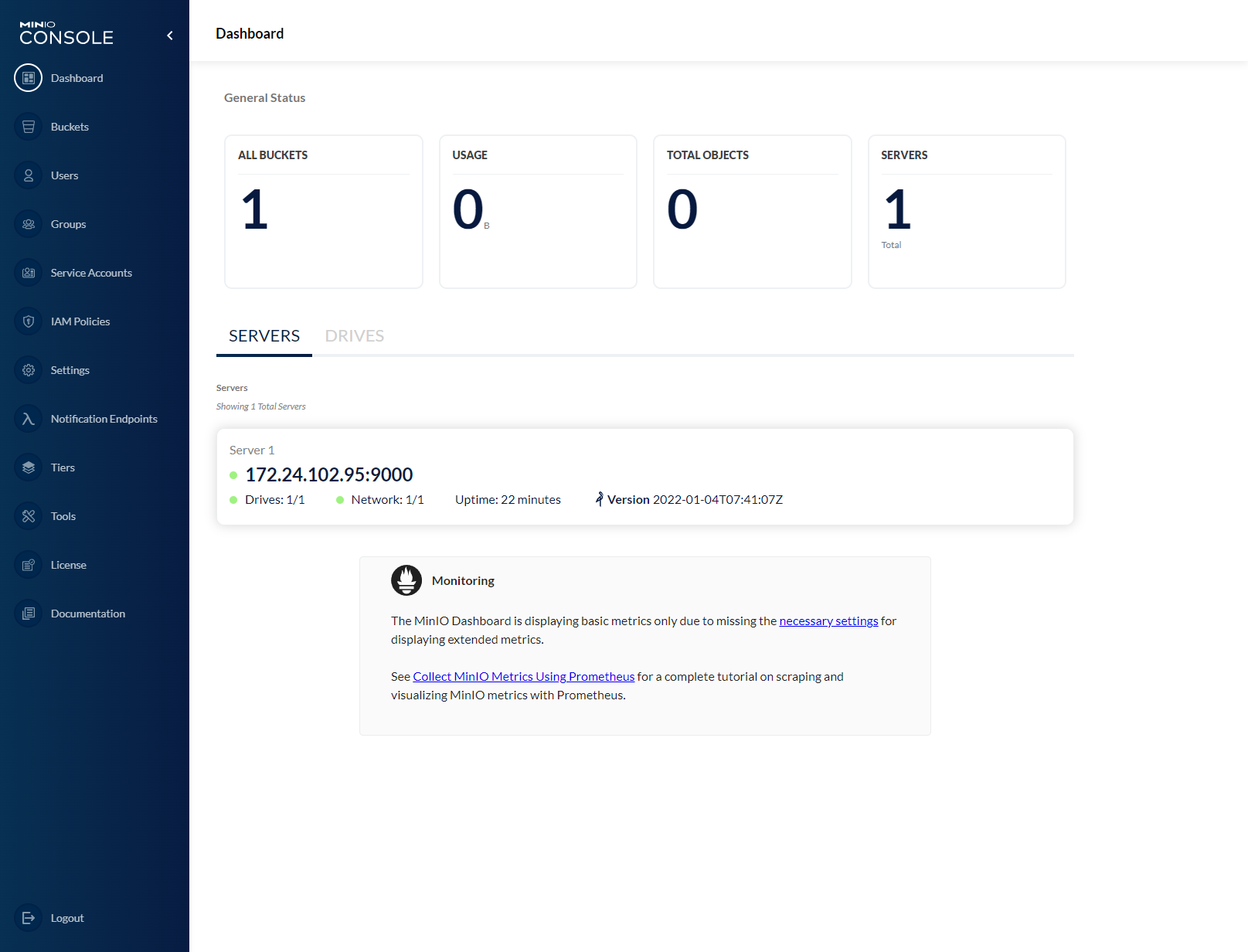Click the Monitoring heading text
The width and height of the screenshot is (1248, 952).
(x=463, y=581)
